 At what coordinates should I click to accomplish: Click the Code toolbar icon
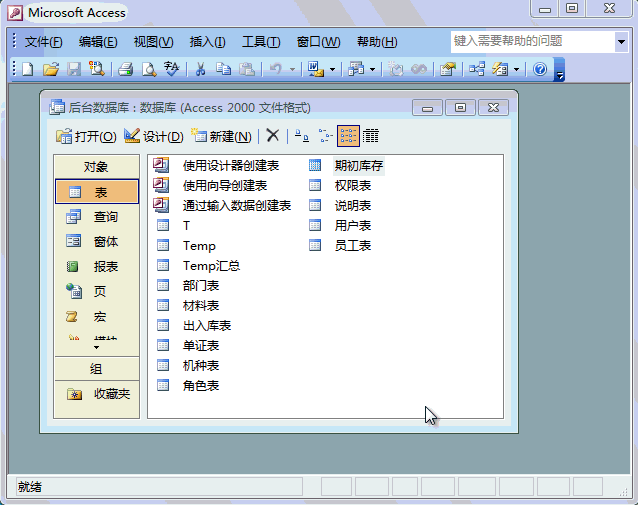(x=395, y=69)
